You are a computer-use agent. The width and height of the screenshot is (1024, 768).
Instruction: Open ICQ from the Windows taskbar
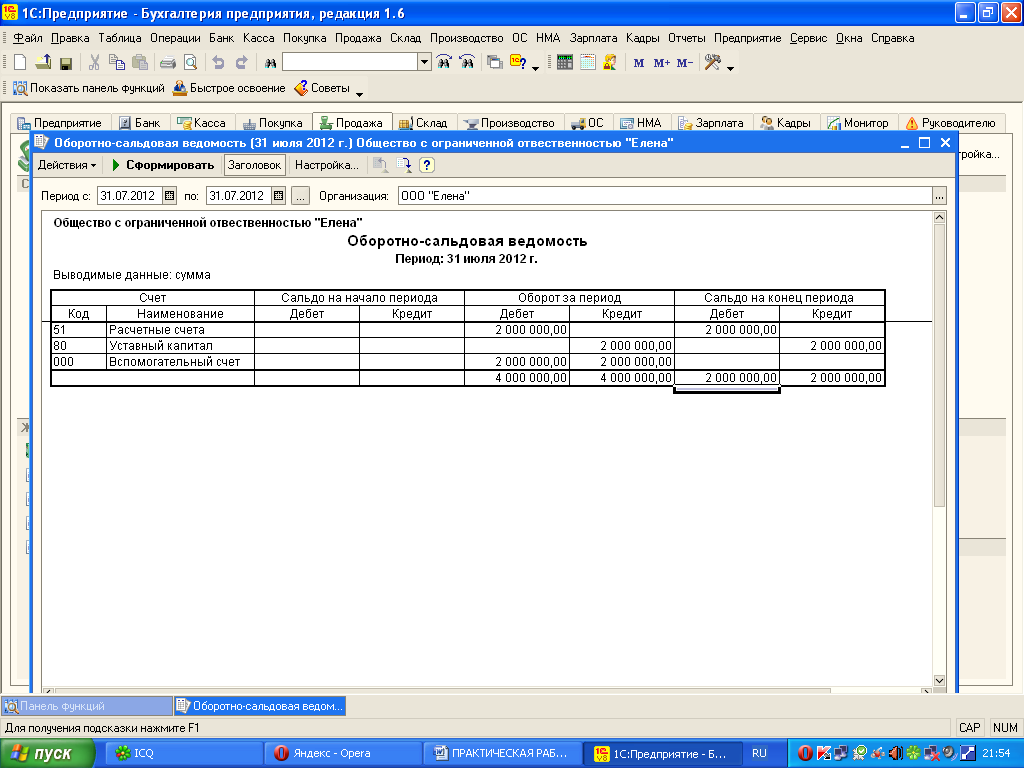coord(183,754)
